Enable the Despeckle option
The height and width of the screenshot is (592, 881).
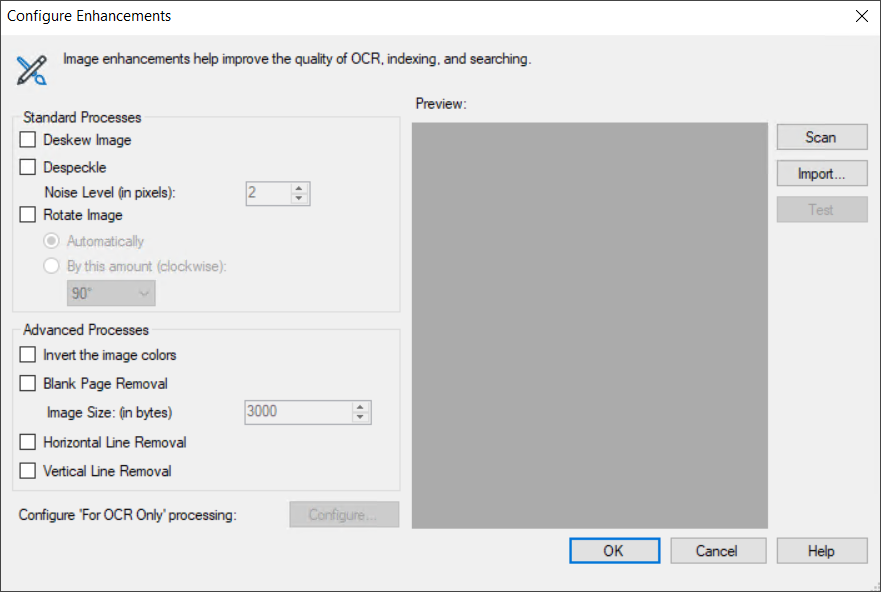27,167
